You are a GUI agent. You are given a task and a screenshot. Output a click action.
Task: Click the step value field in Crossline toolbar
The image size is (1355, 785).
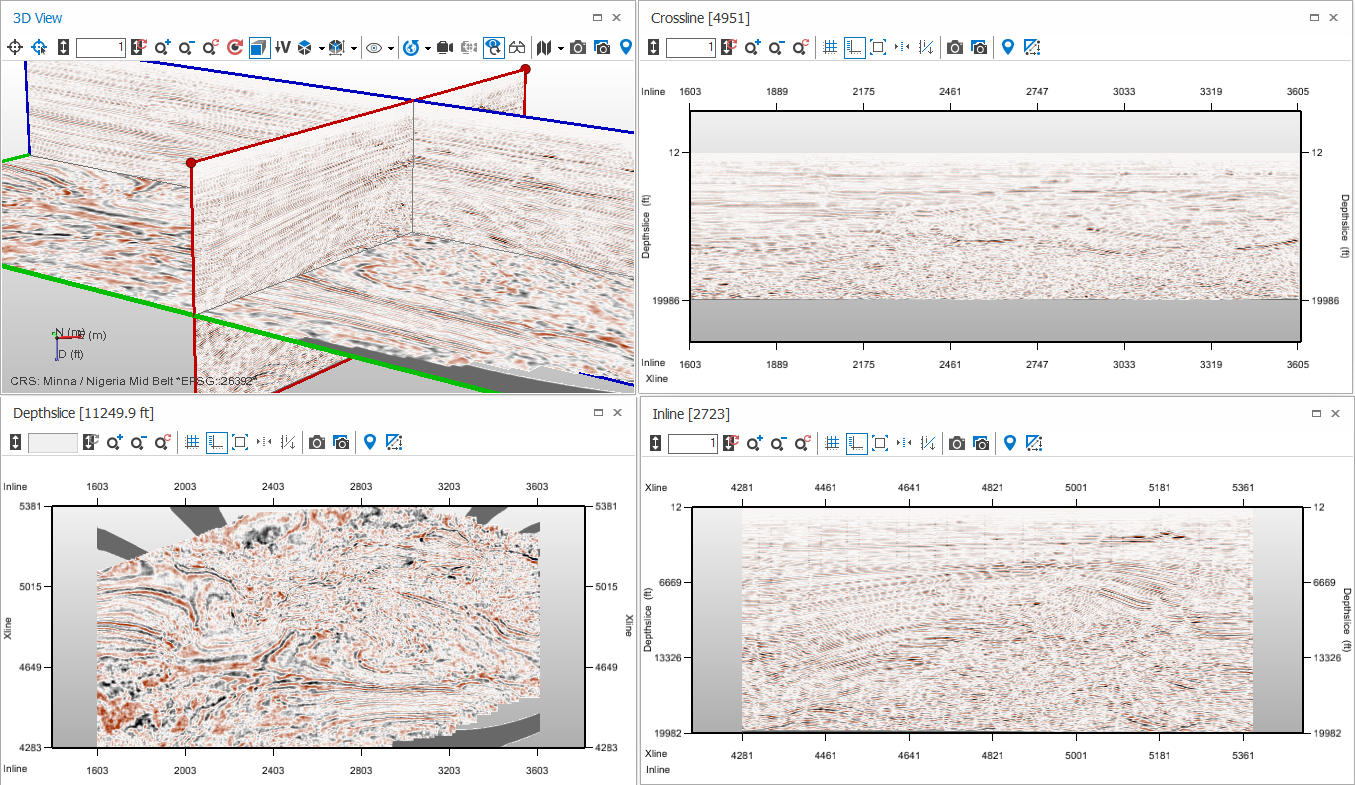pos(691,47)
